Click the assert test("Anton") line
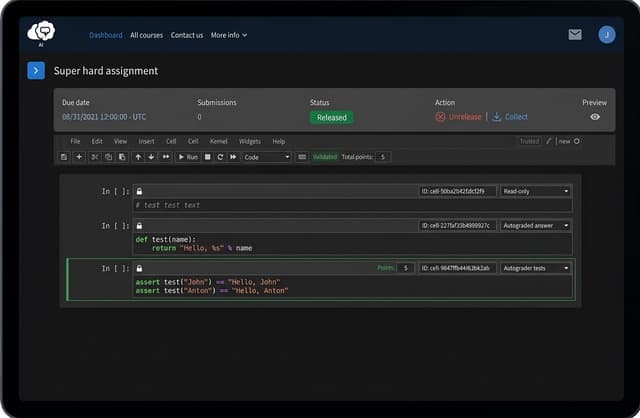This screenshot has width=640, height=418. (212, 291)
